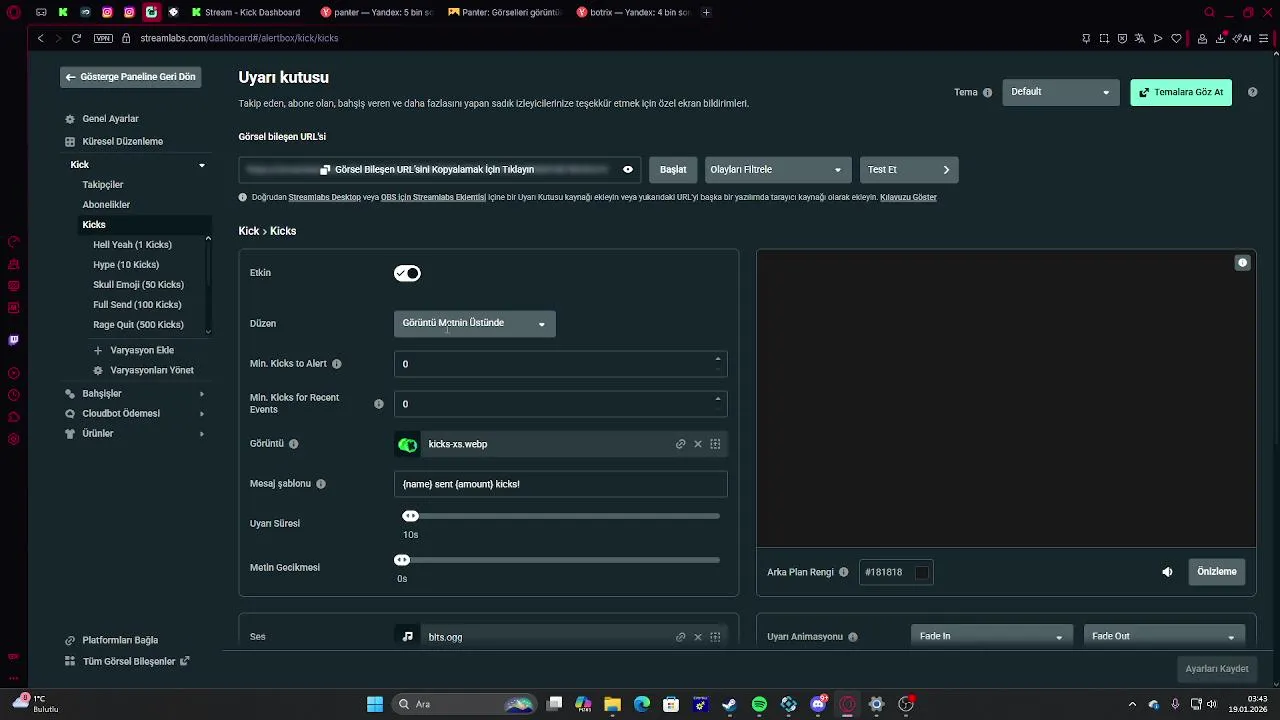Remove bits.ogg sound with X icon

(698, 637)
